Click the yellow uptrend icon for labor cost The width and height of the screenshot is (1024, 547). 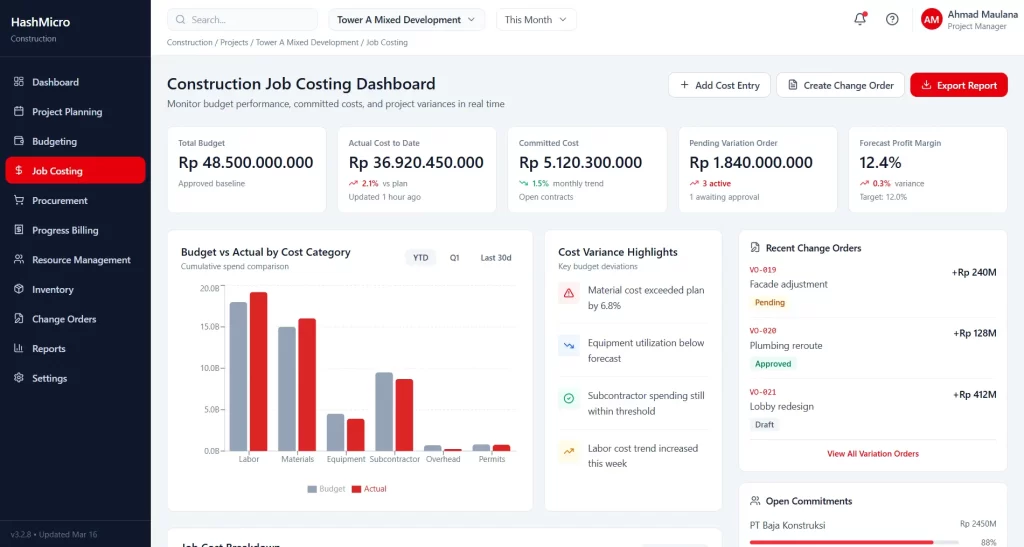pyautogui.click(x=569, y=451)
